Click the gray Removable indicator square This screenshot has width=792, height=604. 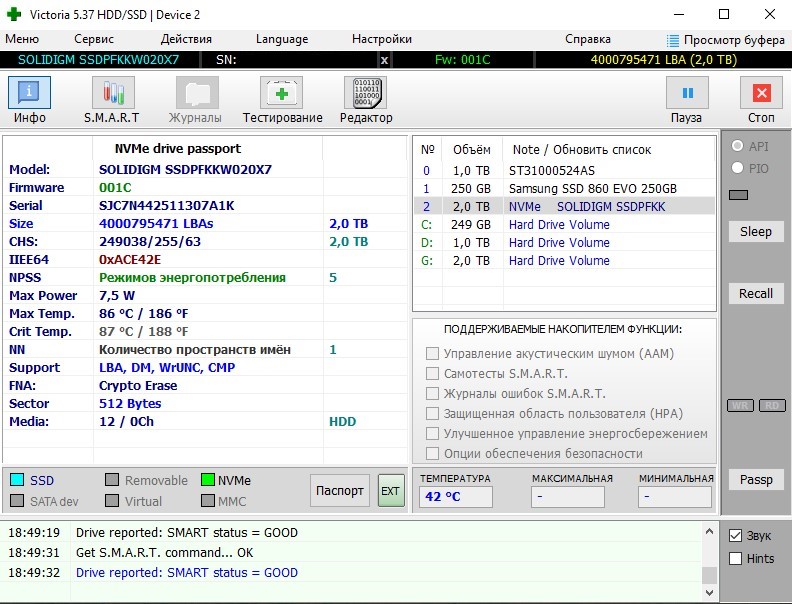point(112,480)
